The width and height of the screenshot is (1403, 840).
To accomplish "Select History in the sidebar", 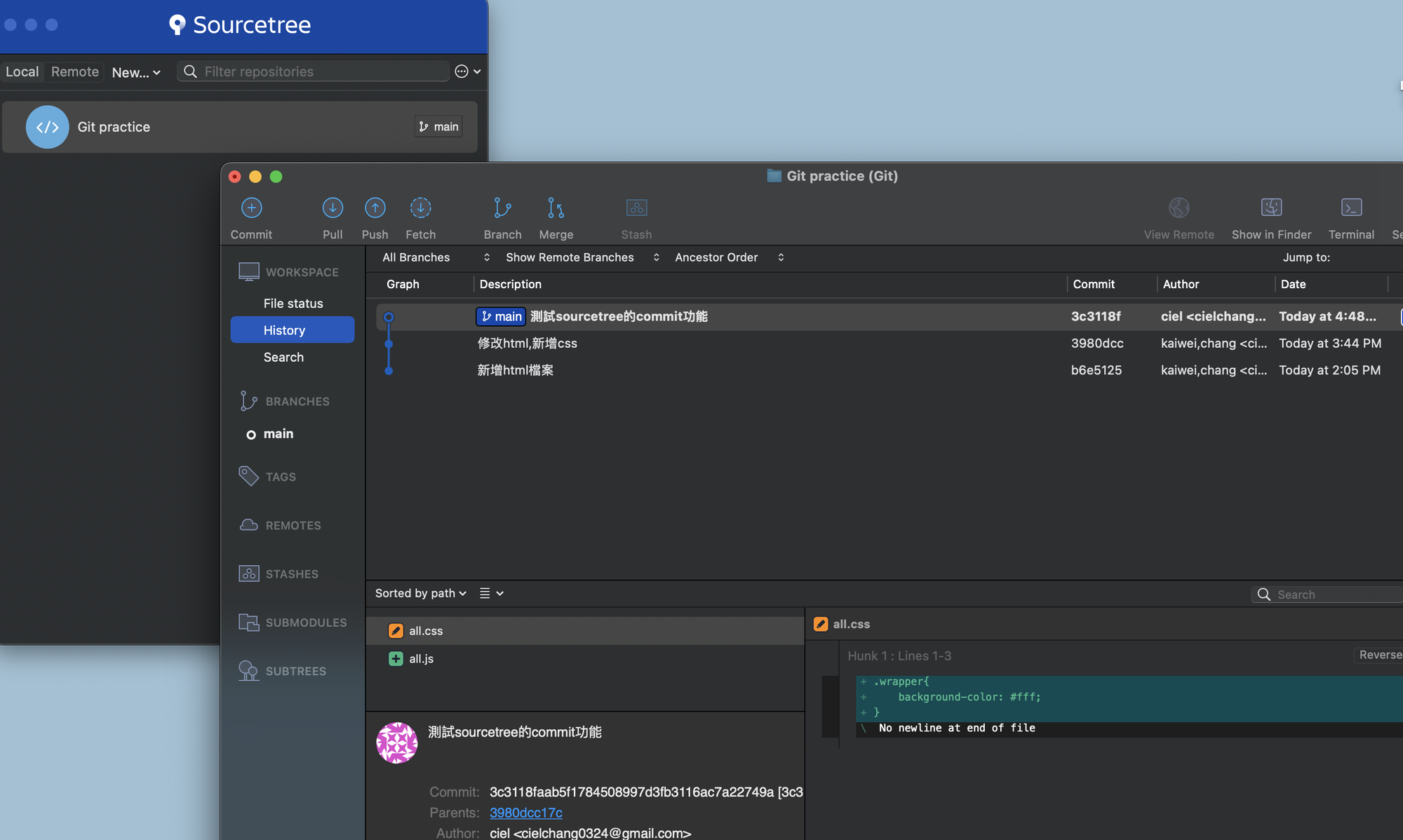I will pos(284,330).
